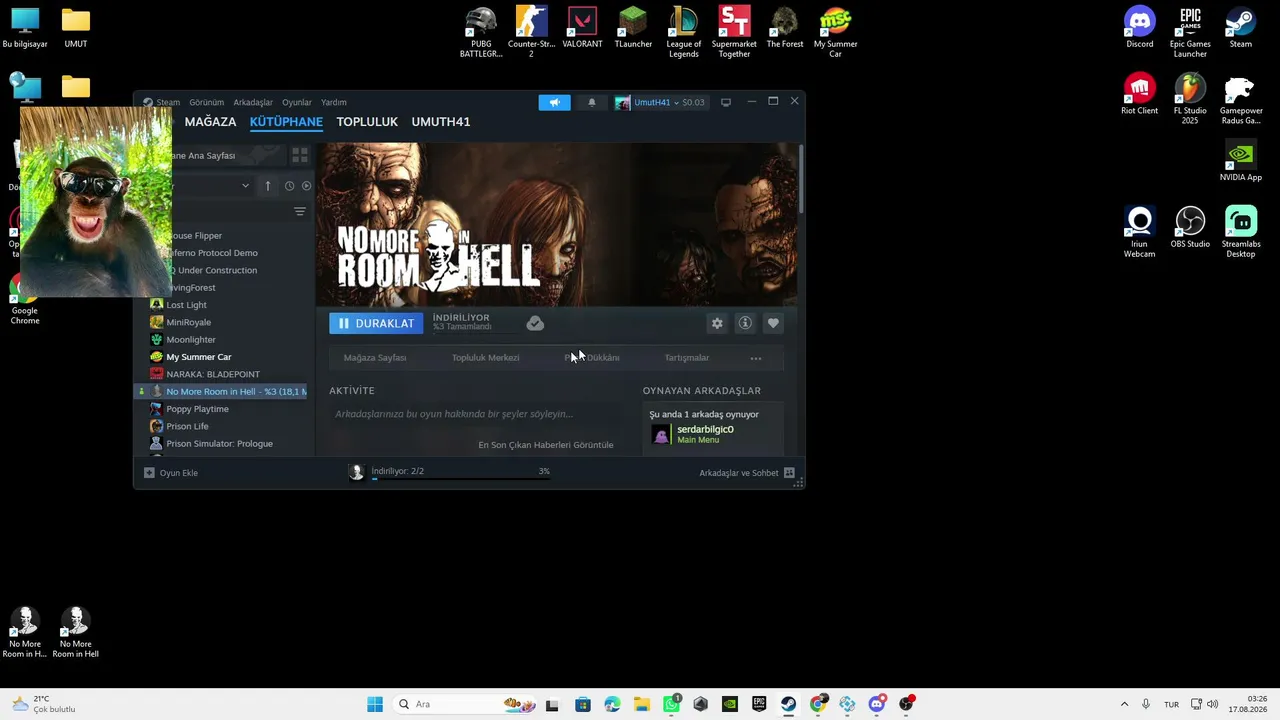Open Discord desktop shortcut

1140,27
